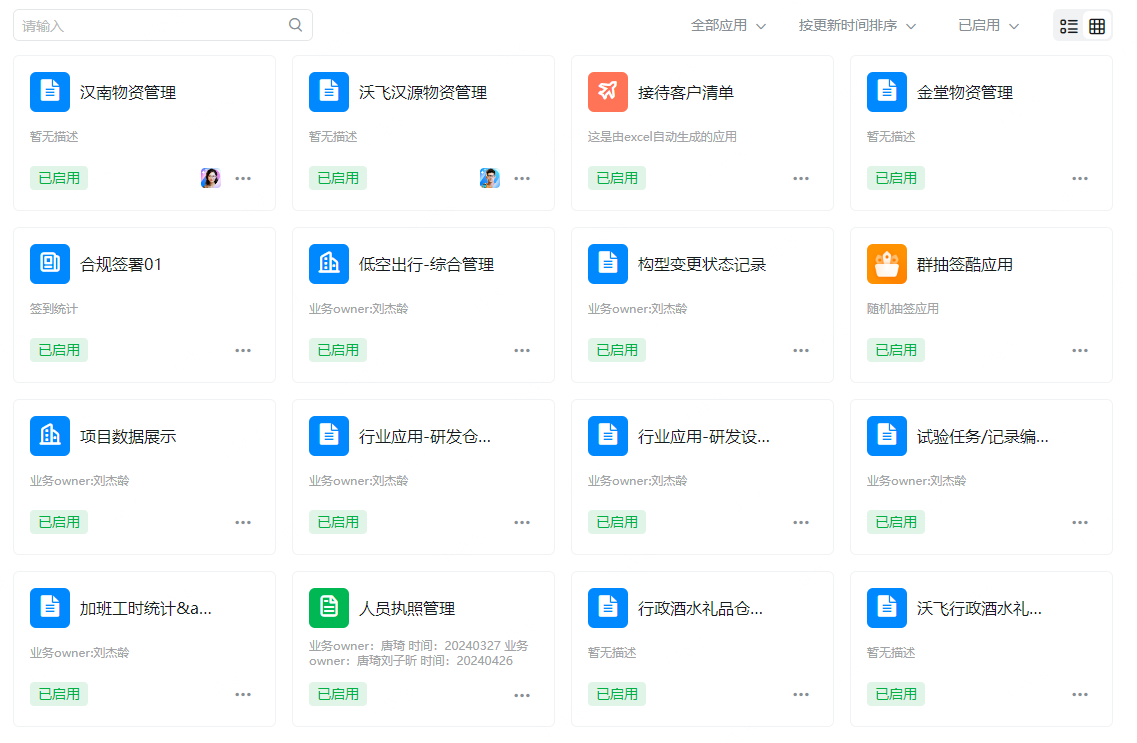Click avatar on 汉南物资管理 card

(x=210, y=178)
